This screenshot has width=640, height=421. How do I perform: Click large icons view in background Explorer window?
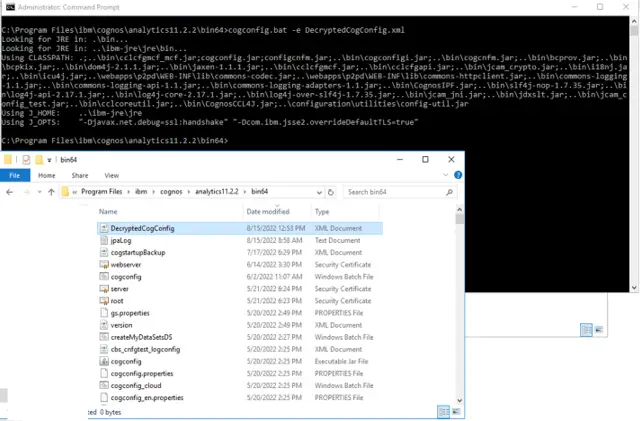click(599, 330)
